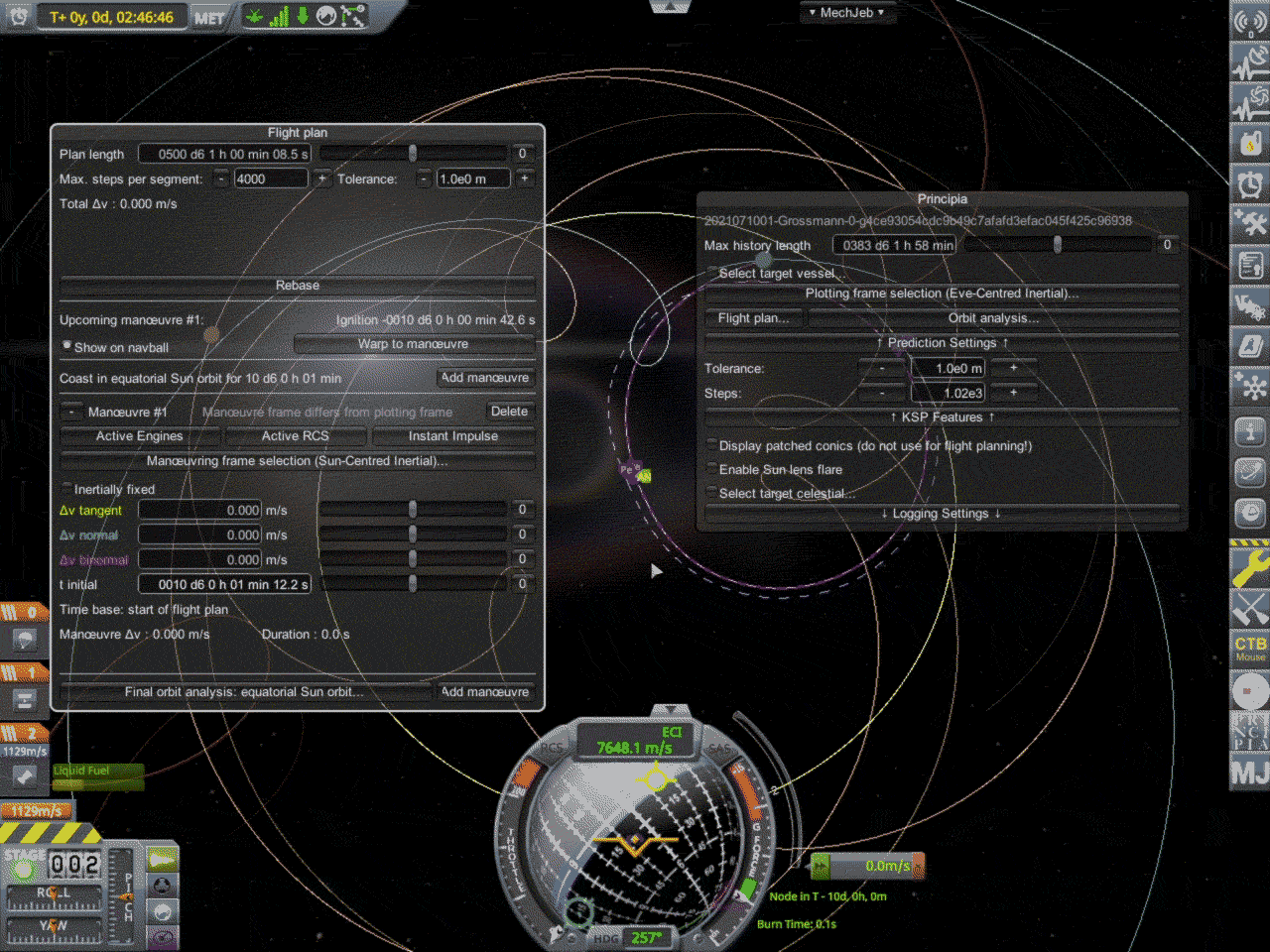1270x952 pixels.
Task: Open Manœuvring frame selection (Sun-Centred Inertial)
Action: coord(297,460)
